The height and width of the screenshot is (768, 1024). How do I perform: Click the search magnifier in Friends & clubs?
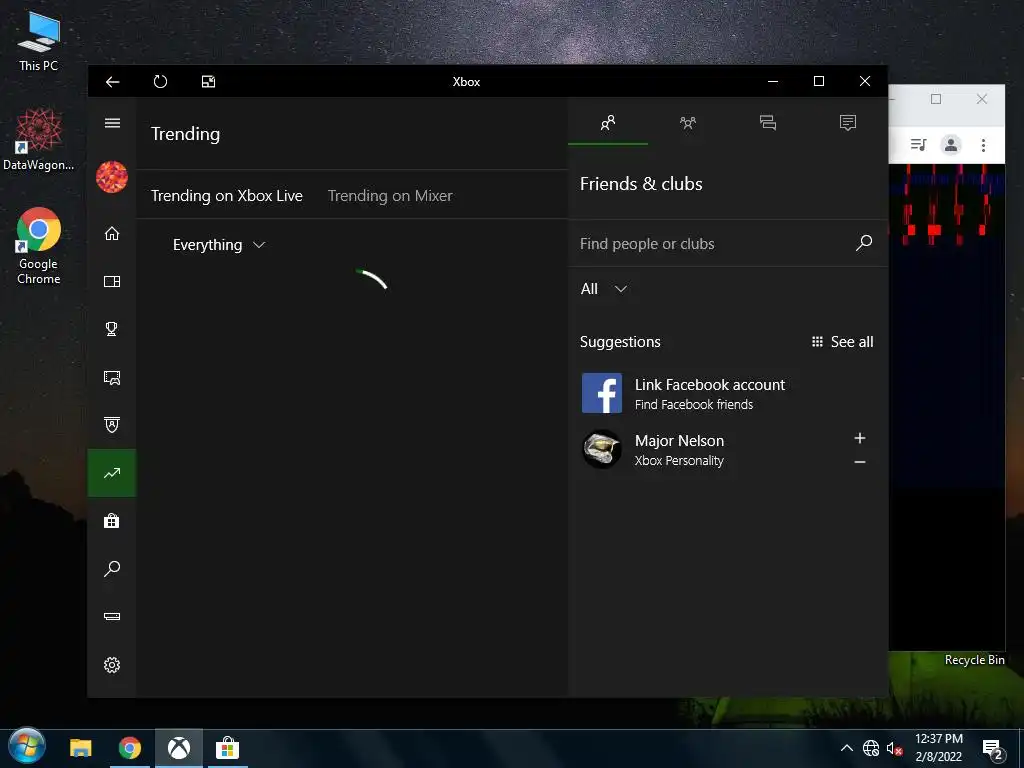click(864, 243)
